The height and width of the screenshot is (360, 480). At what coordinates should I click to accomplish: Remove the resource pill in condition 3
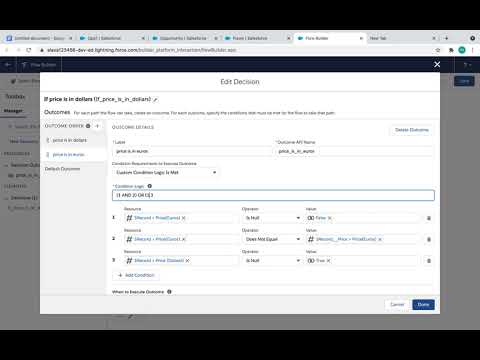tap(188, 261)
